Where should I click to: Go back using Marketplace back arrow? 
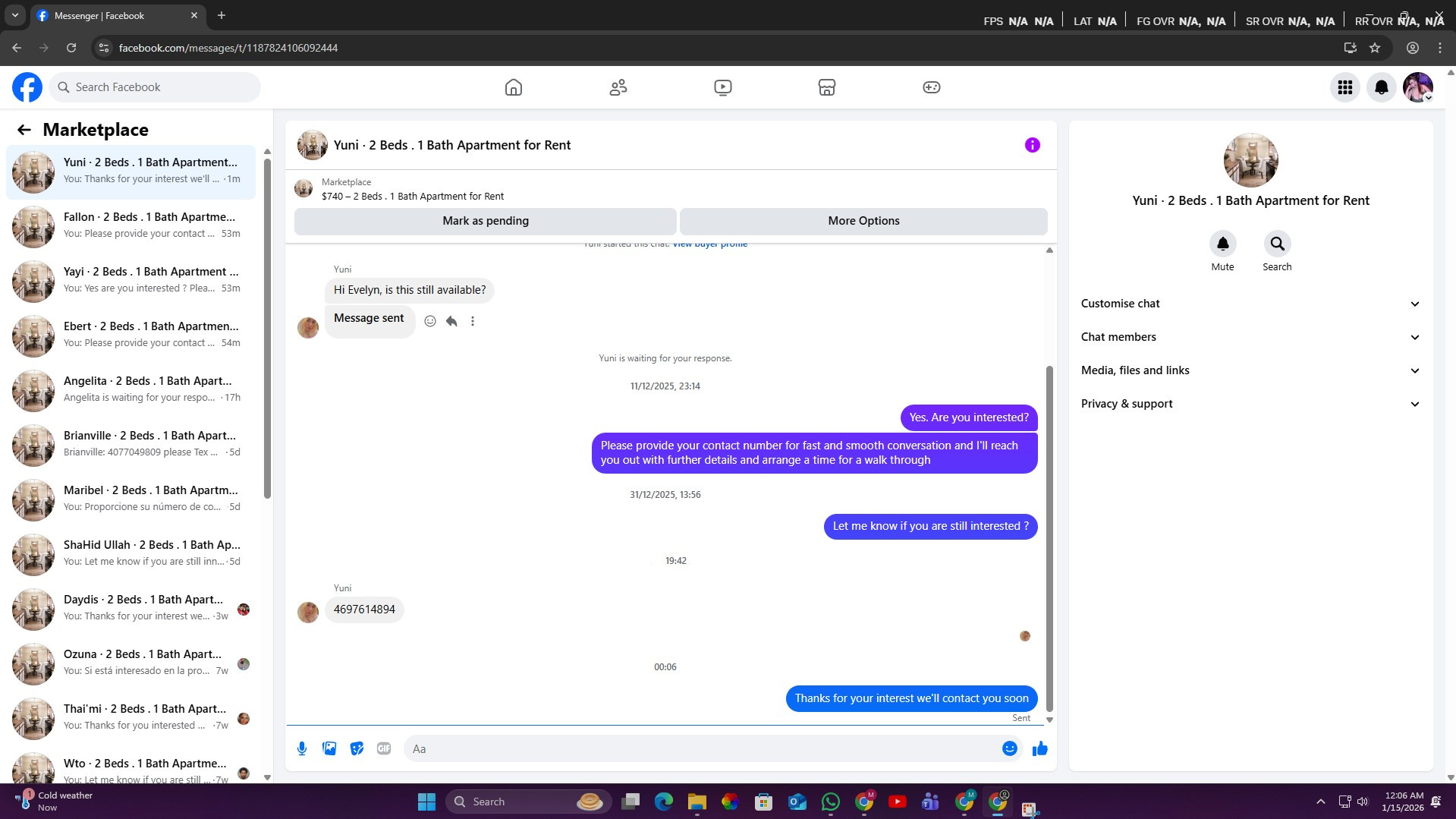(24, 130)
